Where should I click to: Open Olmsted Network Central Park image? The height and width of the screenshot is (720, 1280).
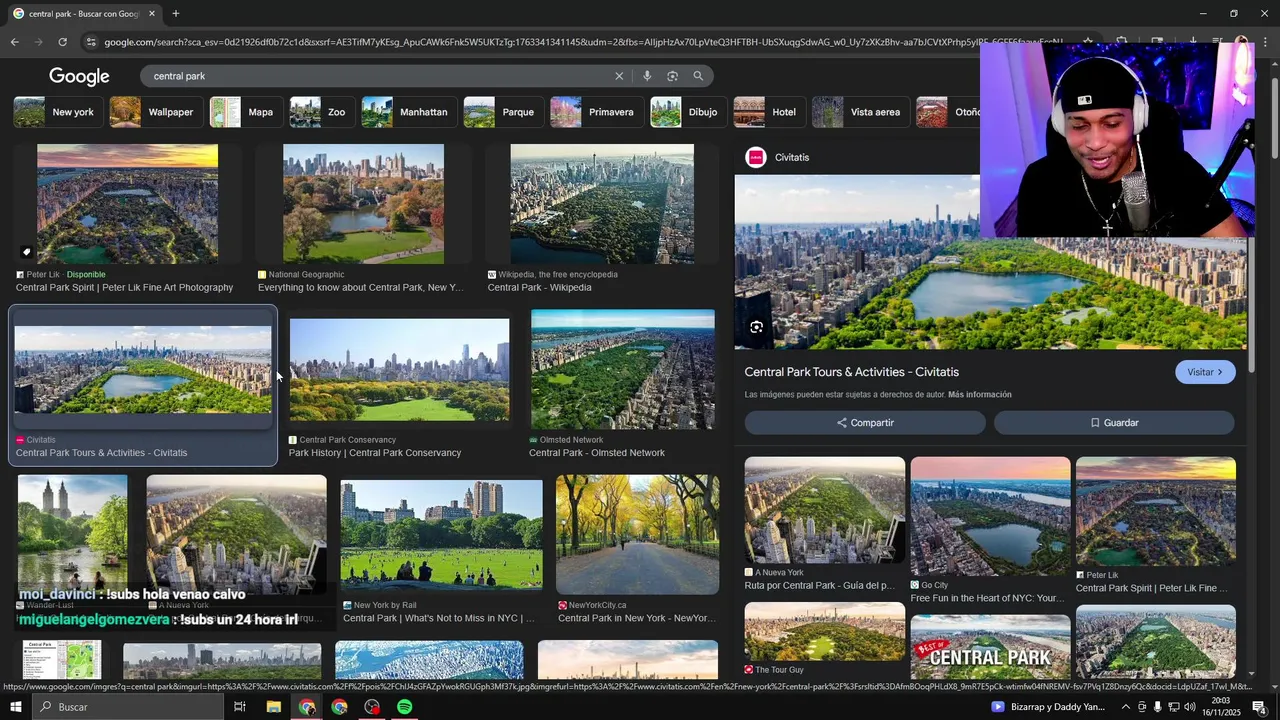tap(623, 369)
